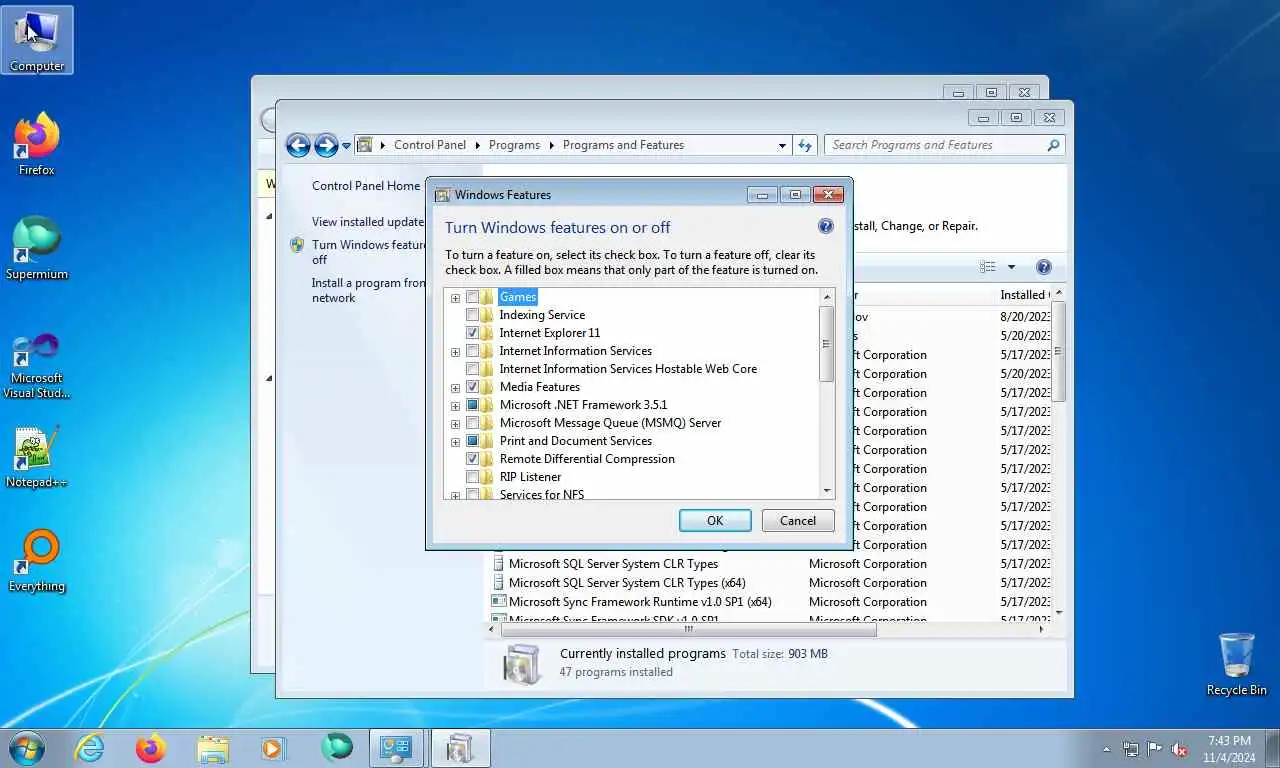Expand Print and Document Services node
1280x768 pixels.
pos(455,442)
